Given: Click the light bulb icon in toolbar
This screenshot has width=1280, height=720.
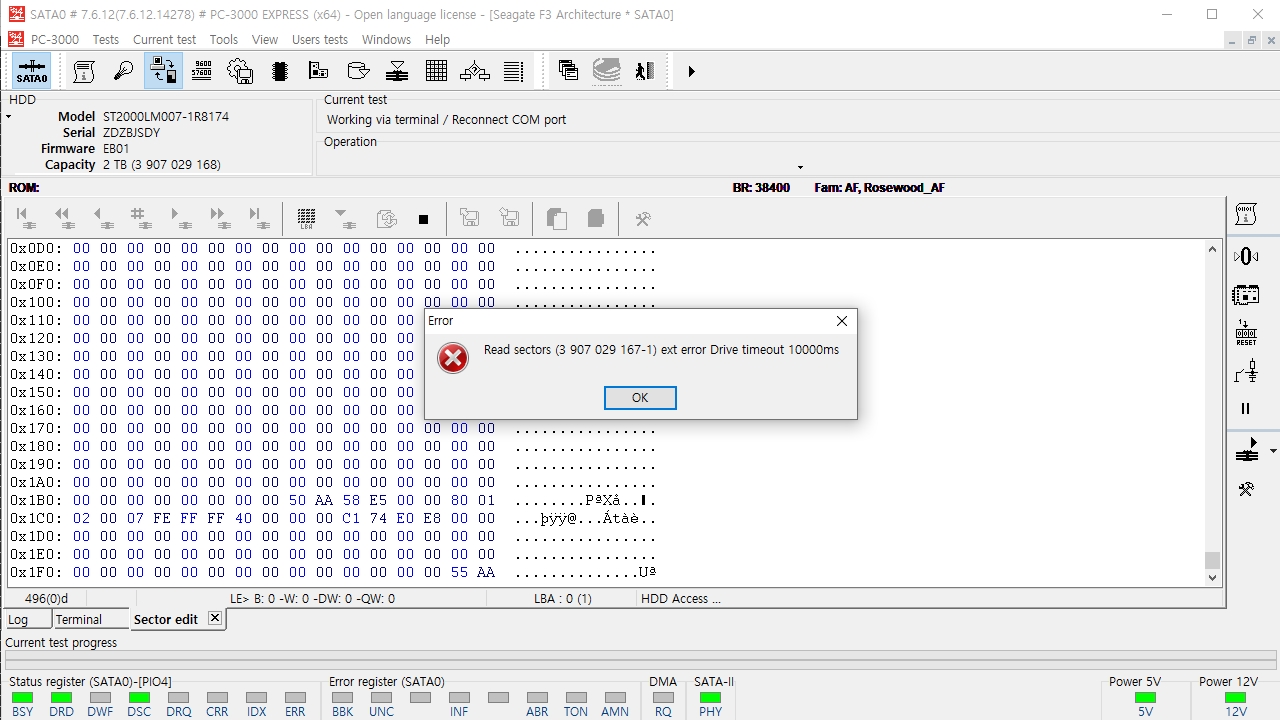Looking at the screenshot, I should (123, 71).
